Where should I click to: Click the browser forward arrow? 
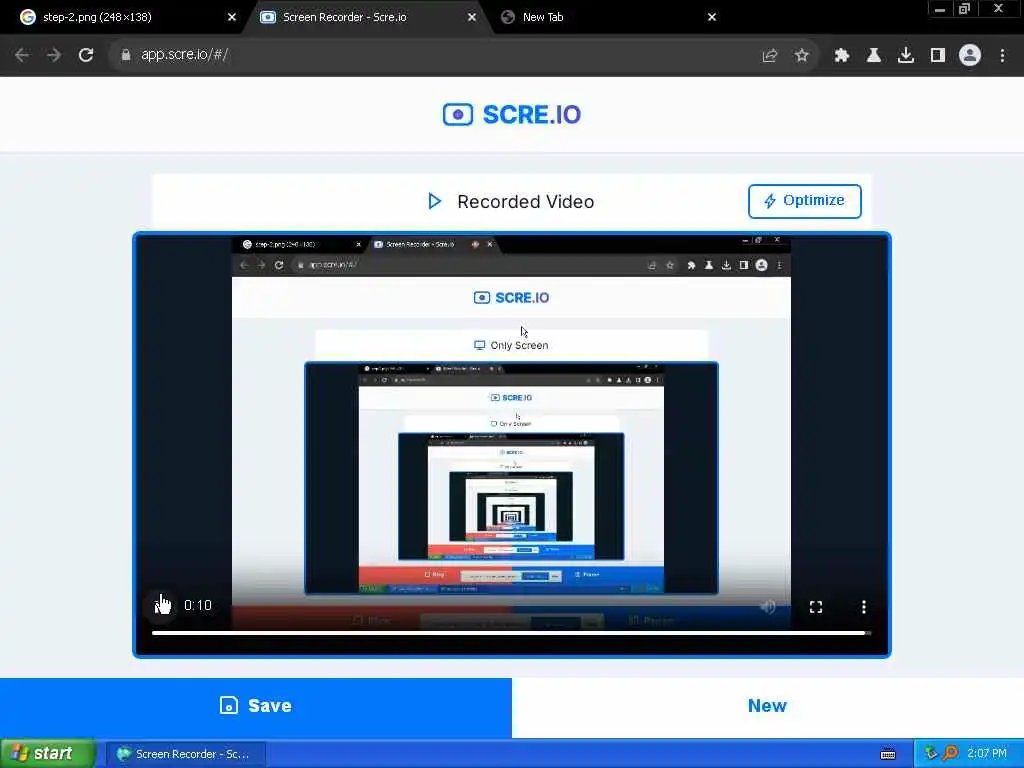tap(54, 55)
